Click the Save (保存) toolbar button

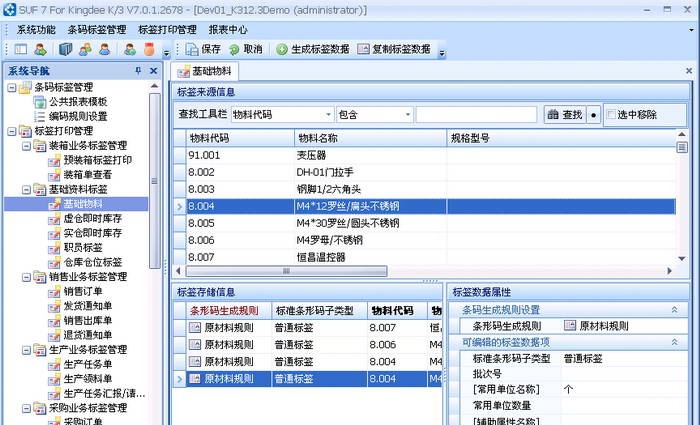203,50
